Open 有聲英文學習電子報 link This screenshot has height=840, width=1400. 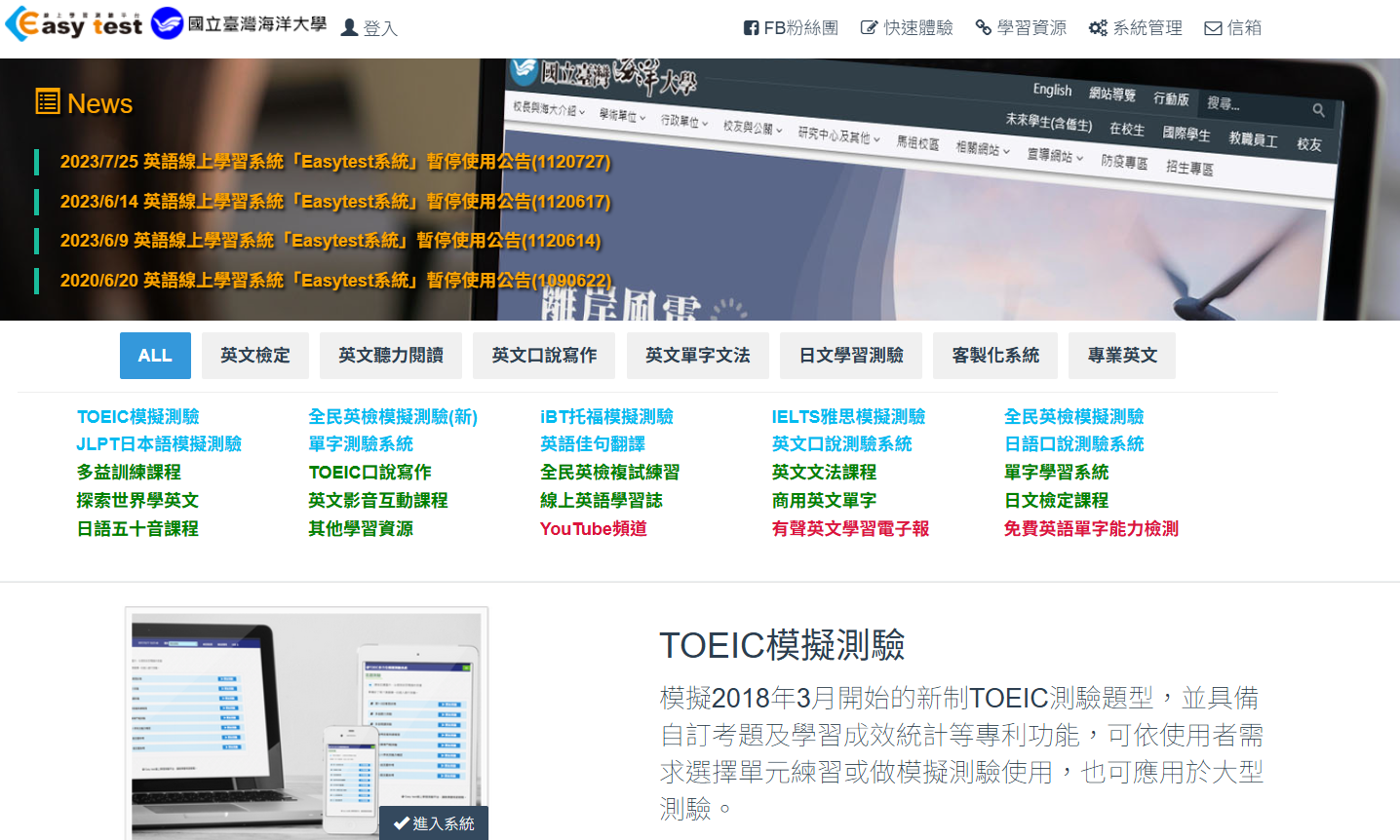[x=850, y=529]
